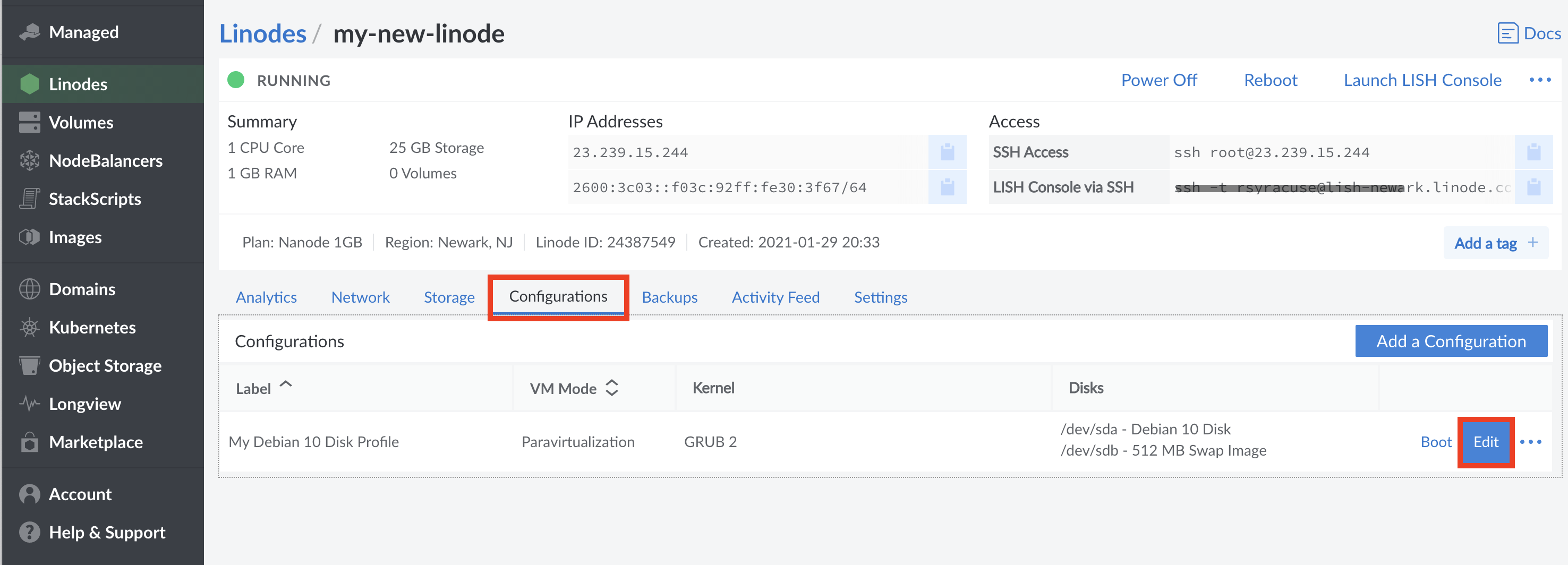Boot My Debian 10 Disk Profile configuration
Screen dimensions: 1568x565
[x=1436, y=442]
